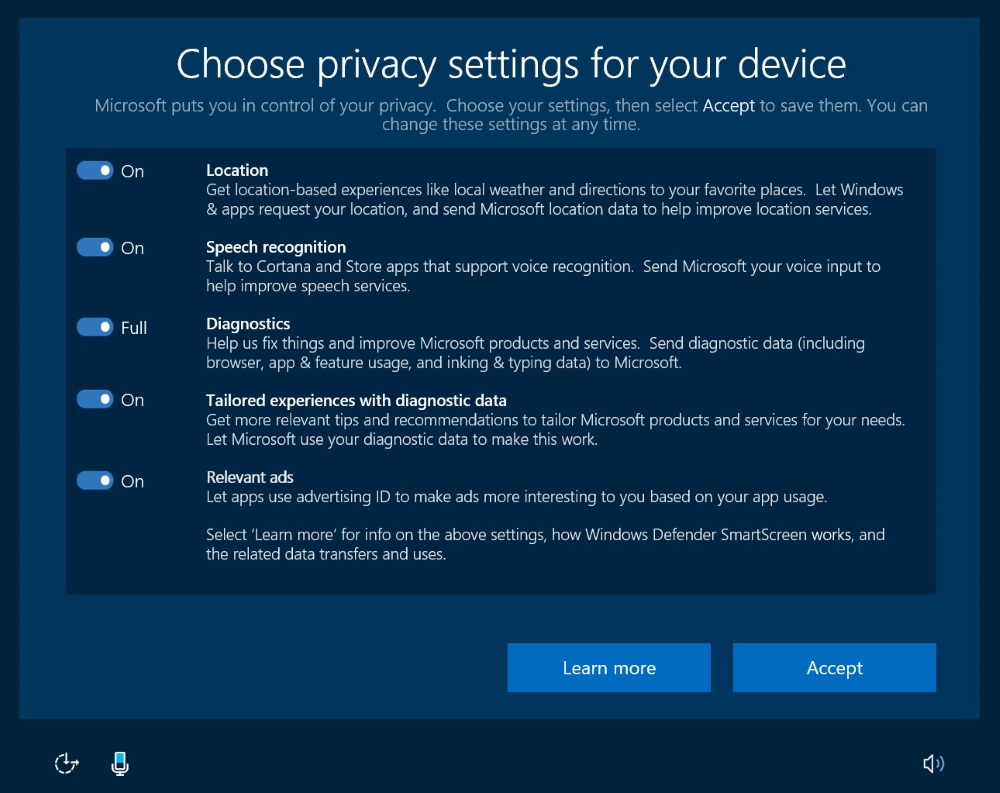This screenshot has height=793, width=1000.
Task: Switch the Diagnostics toggle from Full
Action: tap(95, 327)
